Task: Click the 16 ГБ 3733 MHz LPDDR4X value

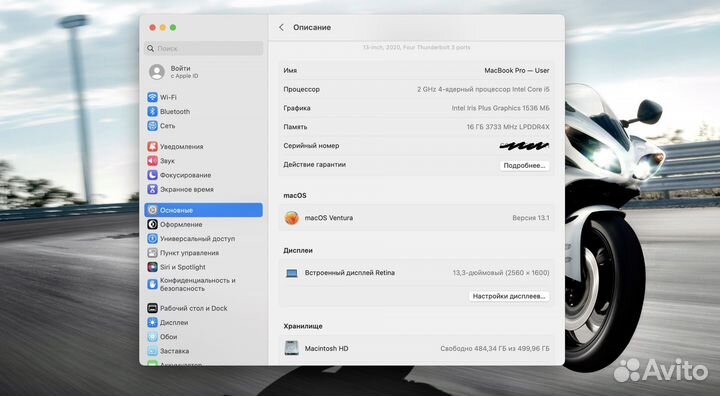Action: 508,127
